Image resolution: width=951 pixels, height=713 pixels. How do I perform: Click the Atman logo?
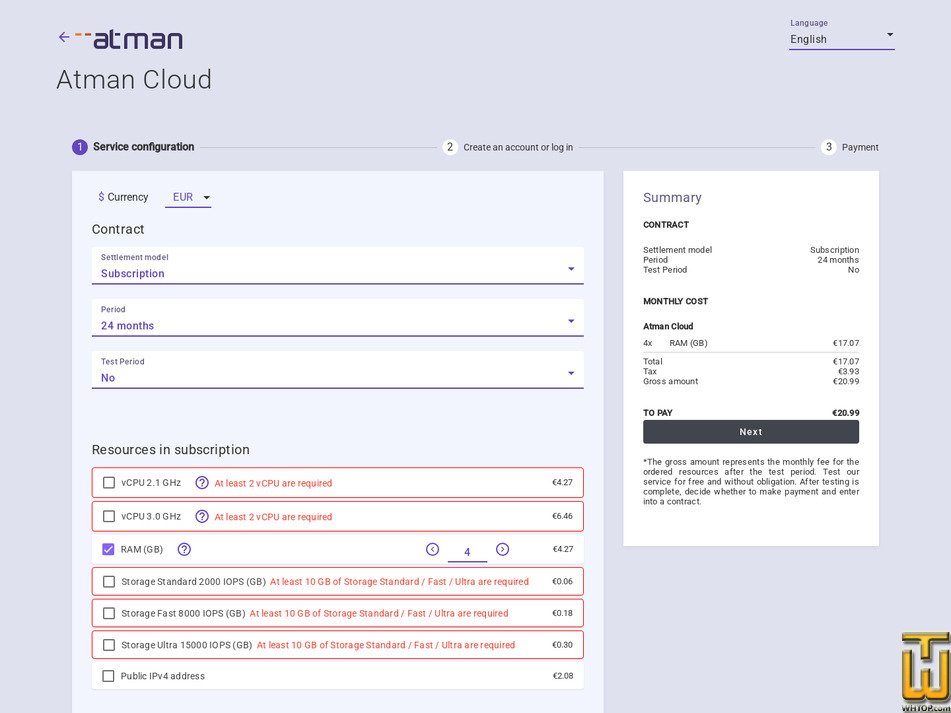(x=129, y=39)
